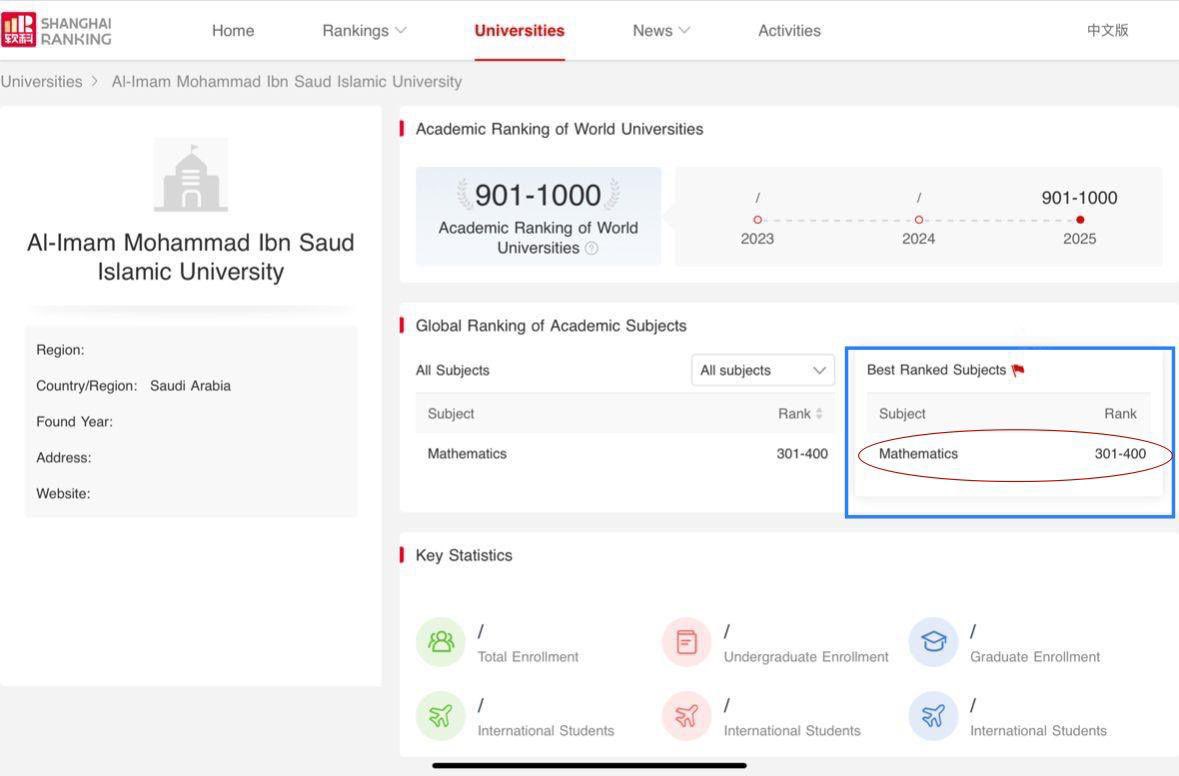This screenshot has height=776, width=1179.
Task: Click the blue International Students airplane icon
Action: click(x=932, y=716)
